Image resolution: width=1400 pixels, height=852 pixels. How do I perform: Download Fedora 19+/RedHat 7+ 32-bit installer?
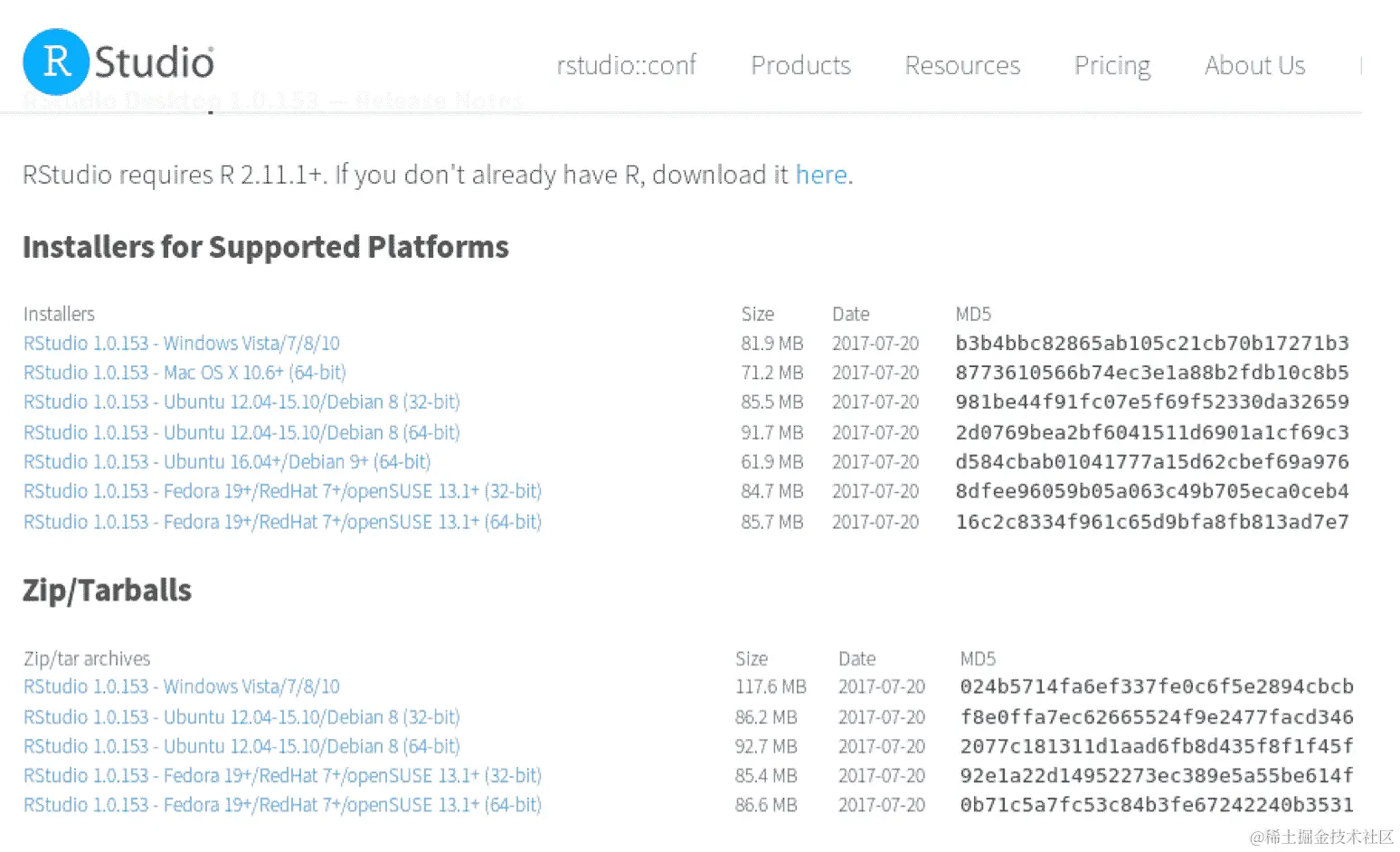point(282,491)
